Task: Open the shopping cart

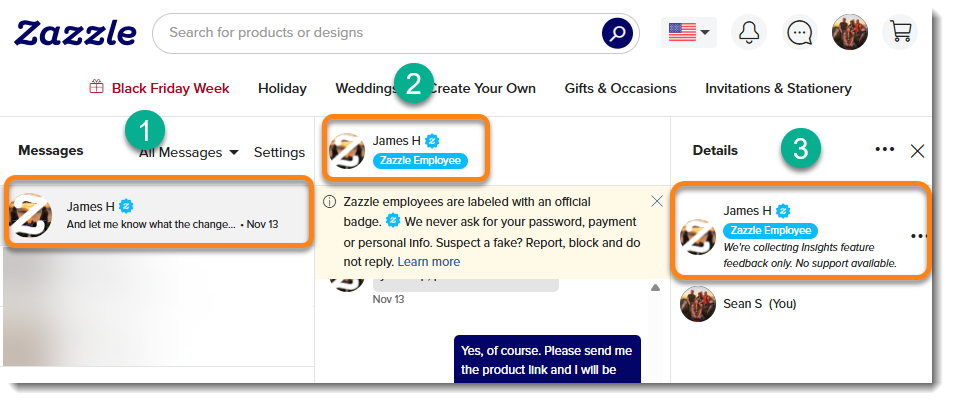Action: pos(900,32)
